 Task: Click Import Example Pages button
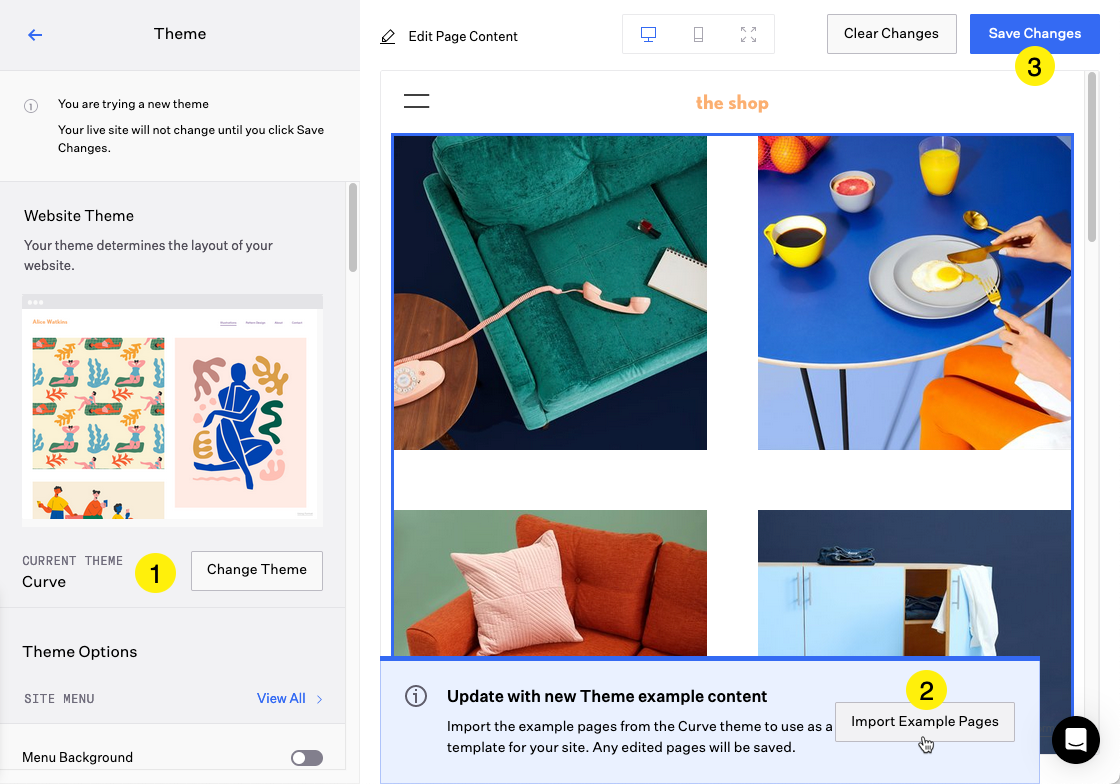coord(924,722)
